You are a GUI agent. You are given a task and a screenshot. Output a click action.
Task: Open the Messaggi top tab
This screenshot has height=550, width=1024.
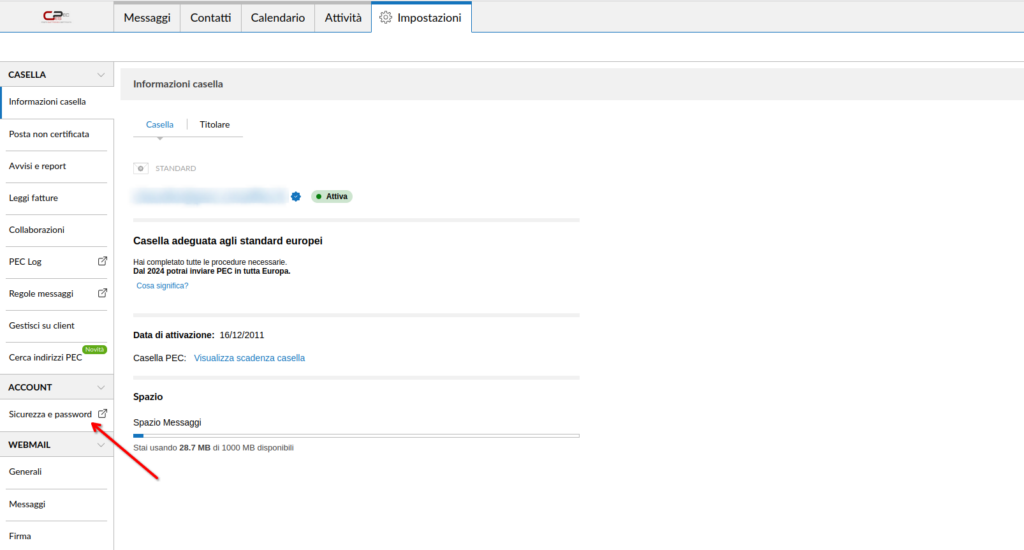pyautogui.click(x=147, y=18)
